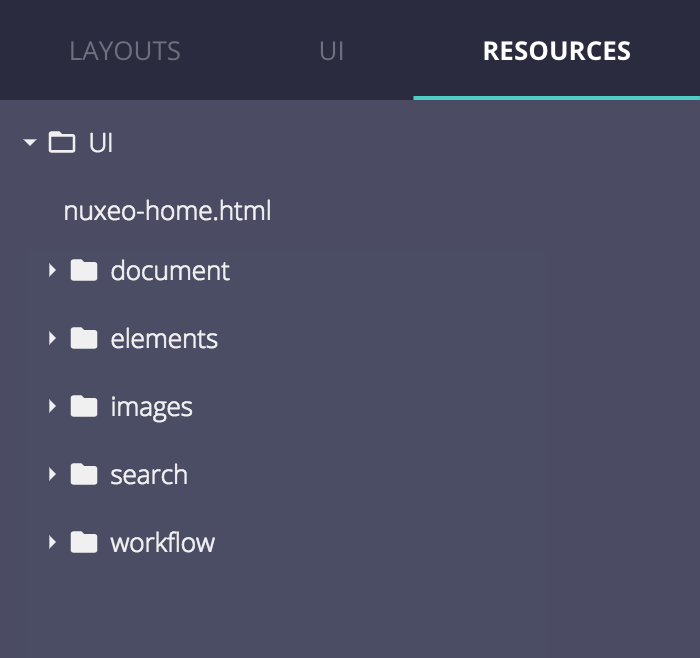Expand the document folder arrow

click(x=53, y=271)
